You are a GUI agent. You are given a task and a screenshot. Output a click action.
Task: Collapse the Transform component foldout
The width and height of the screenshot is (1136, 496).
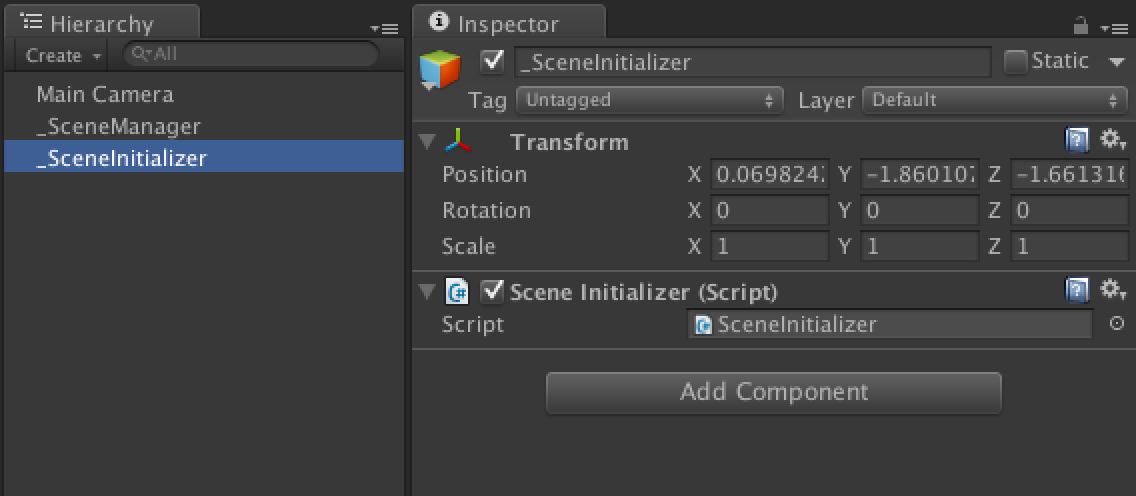pyautogui.click(x=428, y=142)
